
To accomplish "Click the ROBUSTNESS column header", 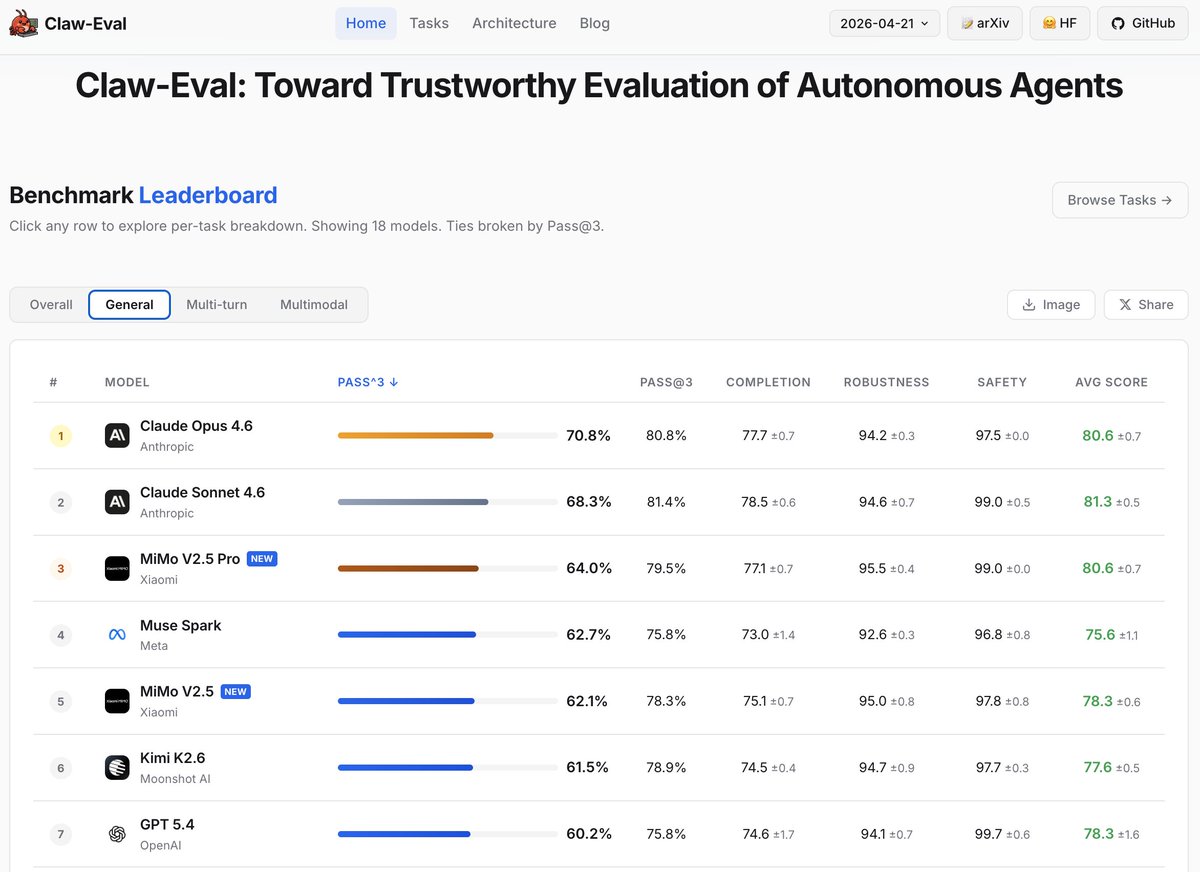I will click(886, 382).
